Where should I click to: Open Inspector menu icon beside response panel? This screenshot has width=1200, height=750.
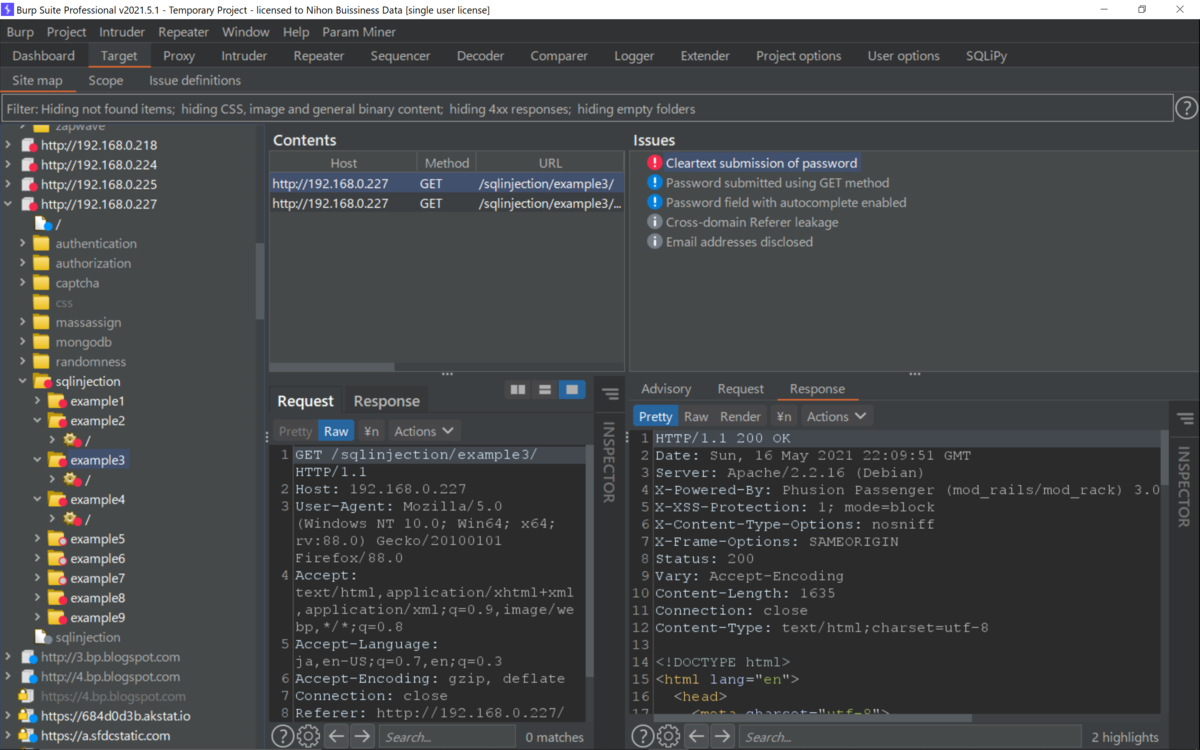[x=1185, y=419]
